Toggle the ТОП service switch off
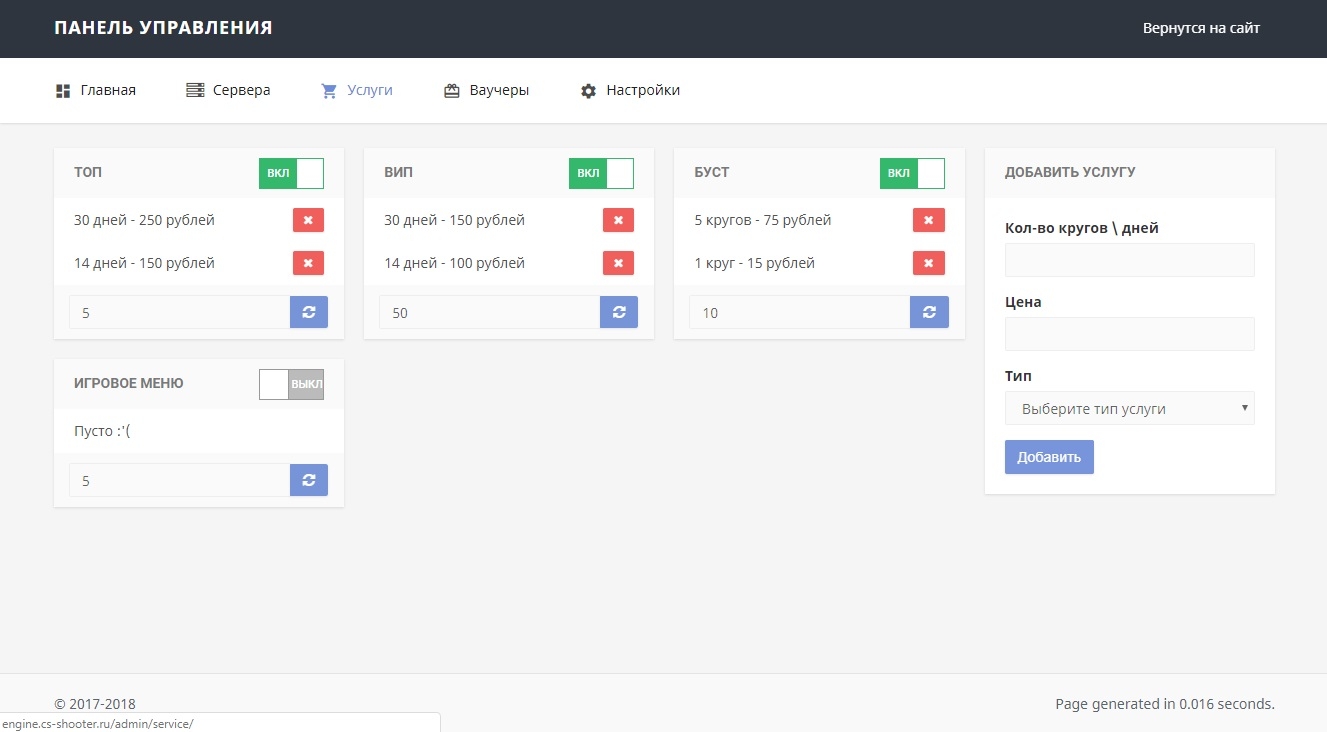This screenshot has height=732, width=1327. click(x=291, y=173)
